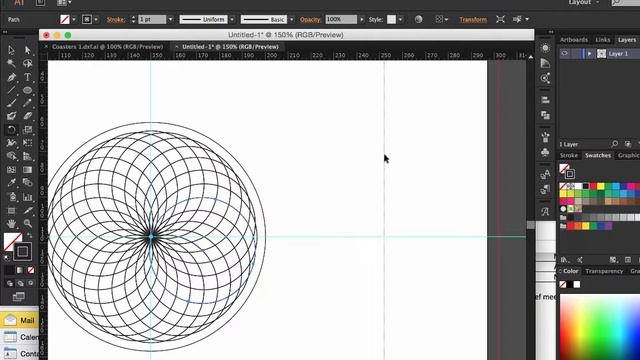Open the Basic brush definition dropdown
Image resolution: width=640 pixels, height=360 pixels.
pyautogui.click(x=291, y=19)
